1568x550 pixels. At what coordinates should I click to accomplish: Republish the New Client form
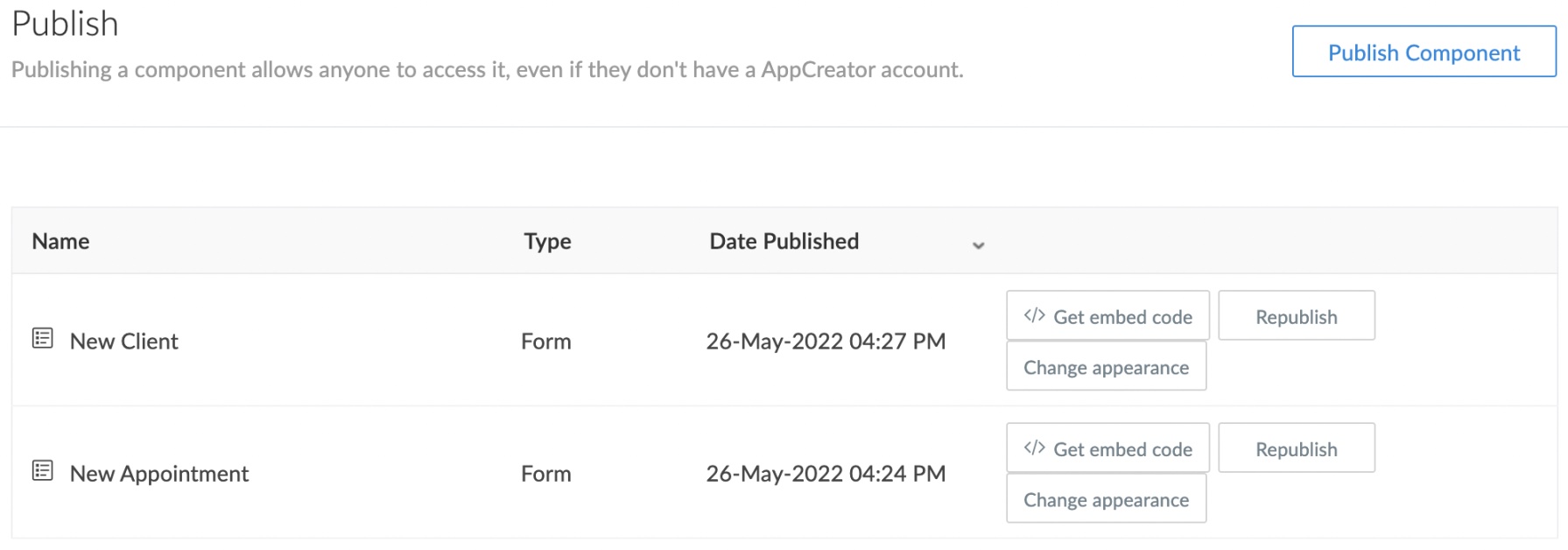(x=1297, y=315)
